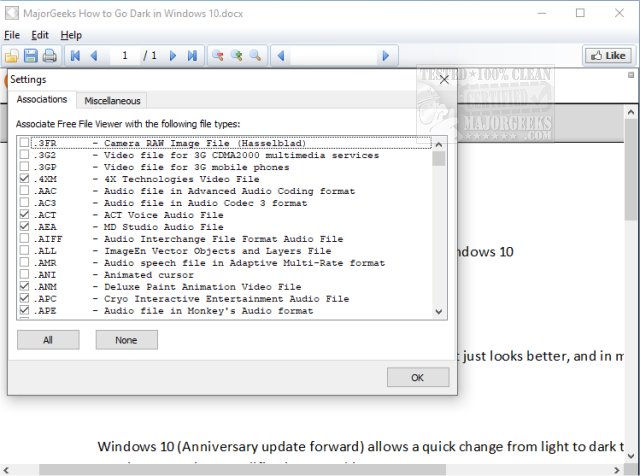
Task: Go to first page arrow icon
Action: pyautogui.click(x=75, y=56)
